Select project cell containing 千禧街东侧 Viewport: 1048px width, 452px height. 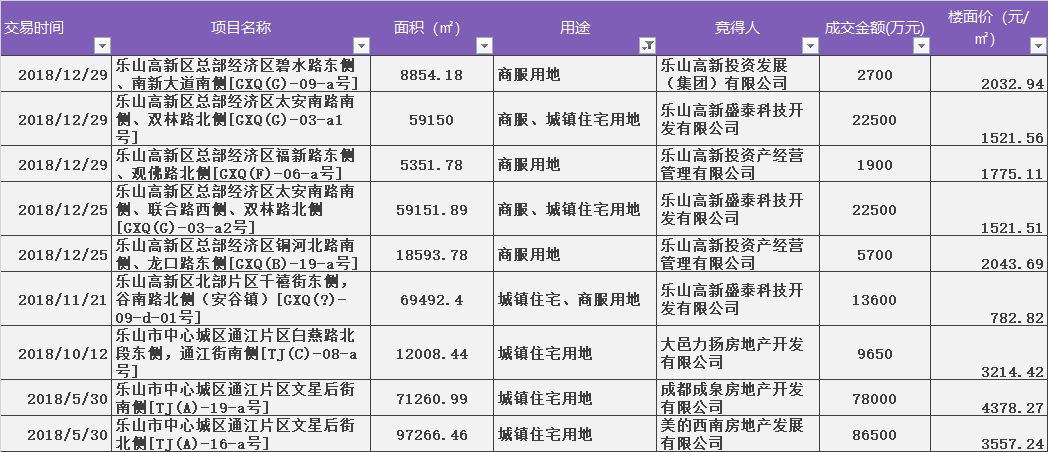click(241, 299)
